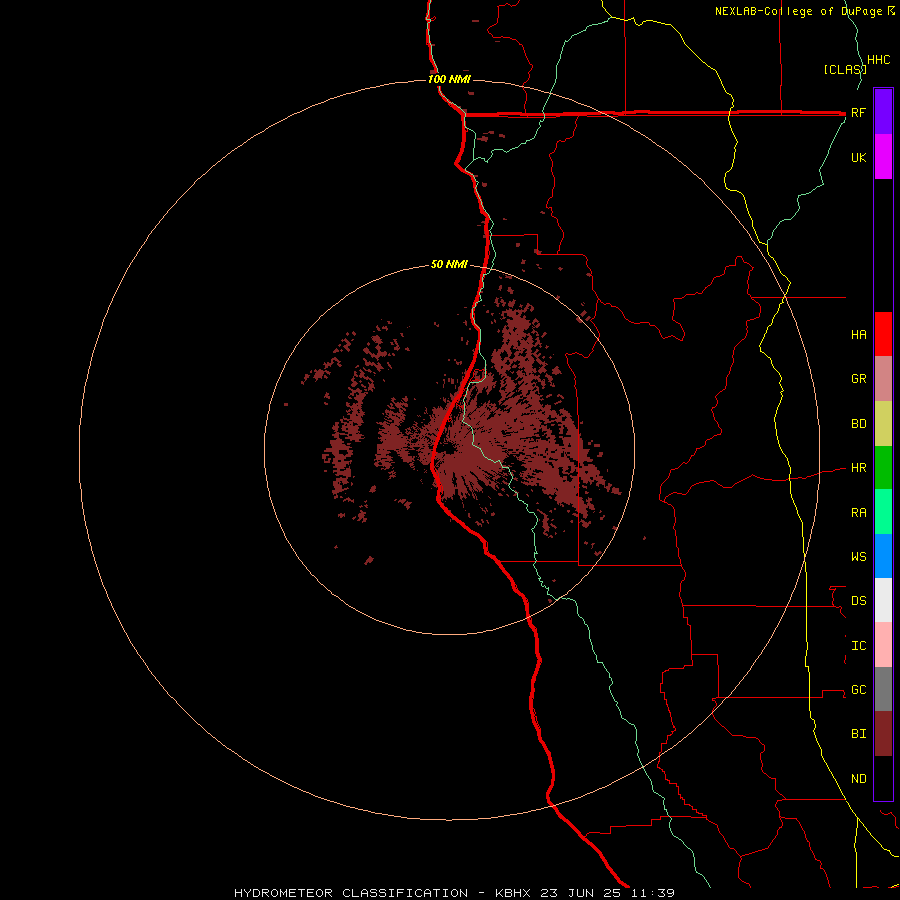Click the HR legend label
This screenshot has width=900, height=900.
point(858,468)
